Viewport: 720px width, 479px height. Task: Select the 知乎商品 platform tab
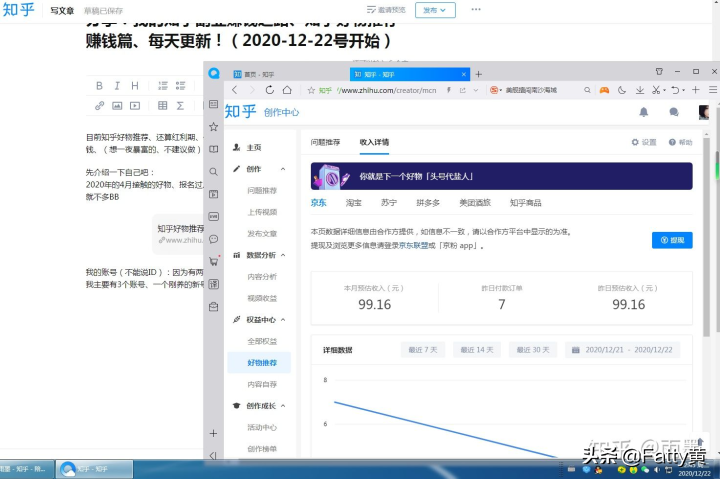point(525,203)
